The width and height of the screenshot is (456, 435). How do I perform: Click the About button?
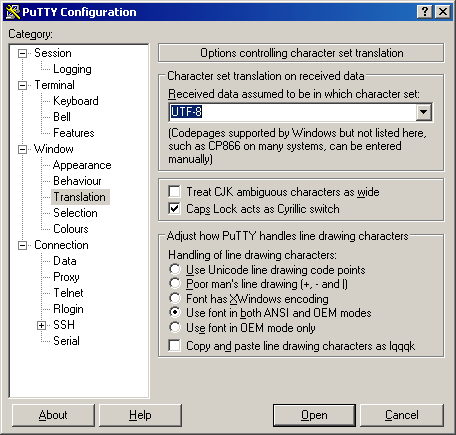(53, 415)
